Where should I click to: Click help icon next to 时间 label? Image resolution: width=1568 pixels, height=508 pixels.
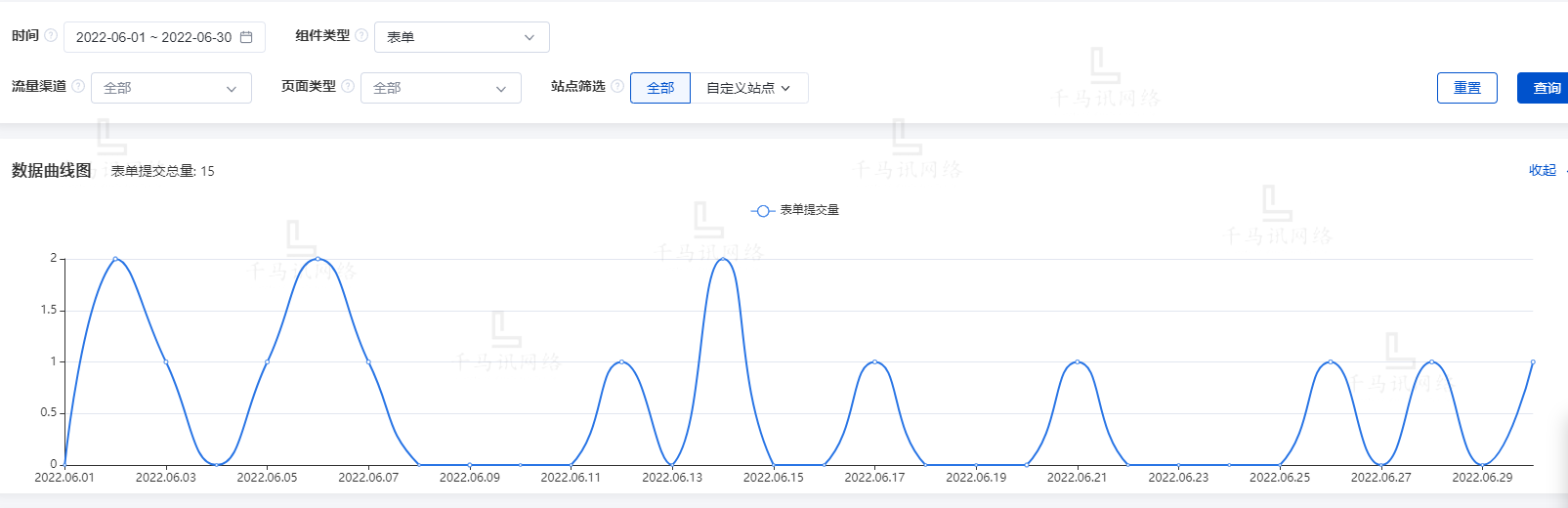point(51,35)
